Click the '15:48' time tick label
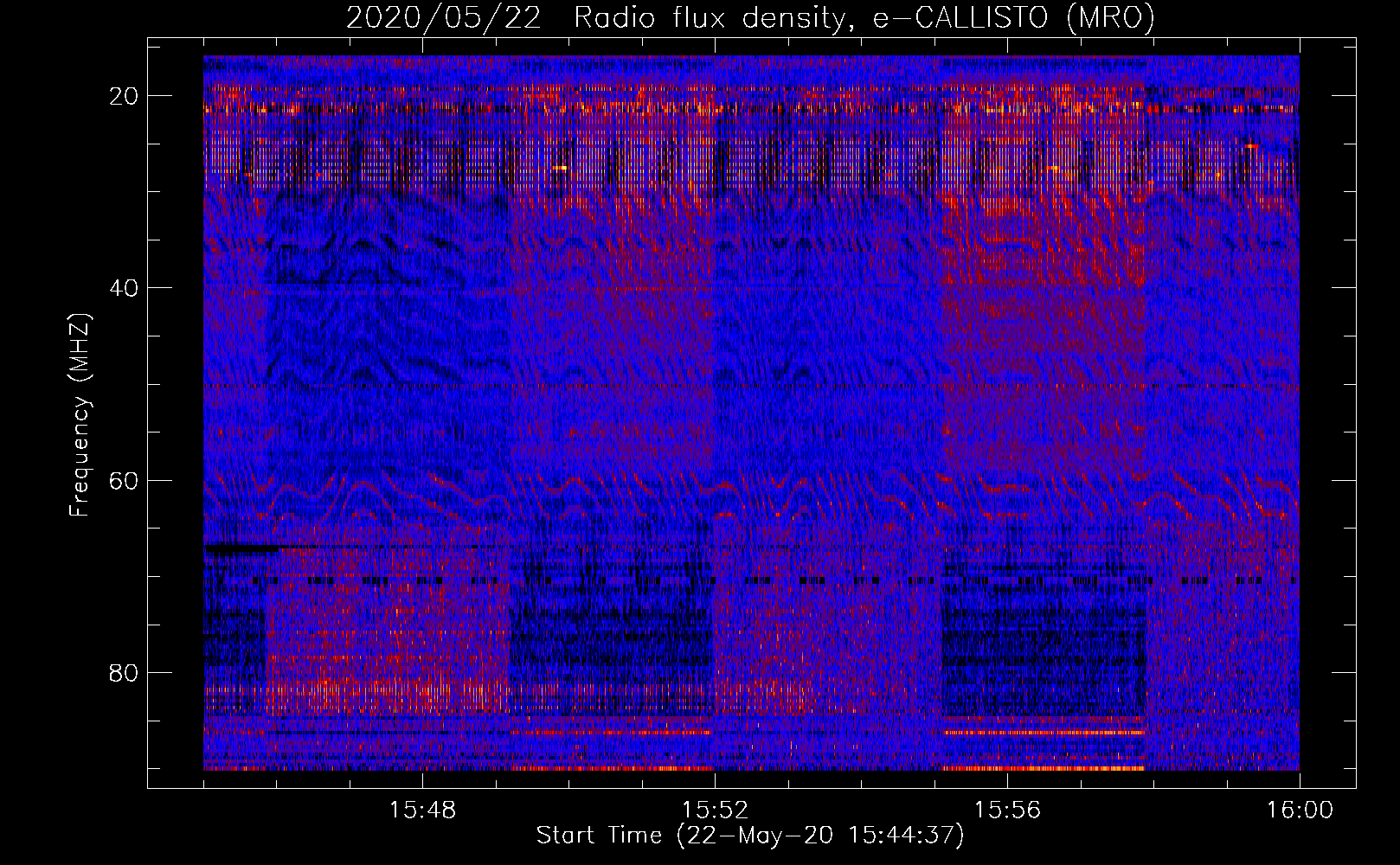The width and height of the screenshot is (1400, 865). pyautogui.click(x=422, y=811)
